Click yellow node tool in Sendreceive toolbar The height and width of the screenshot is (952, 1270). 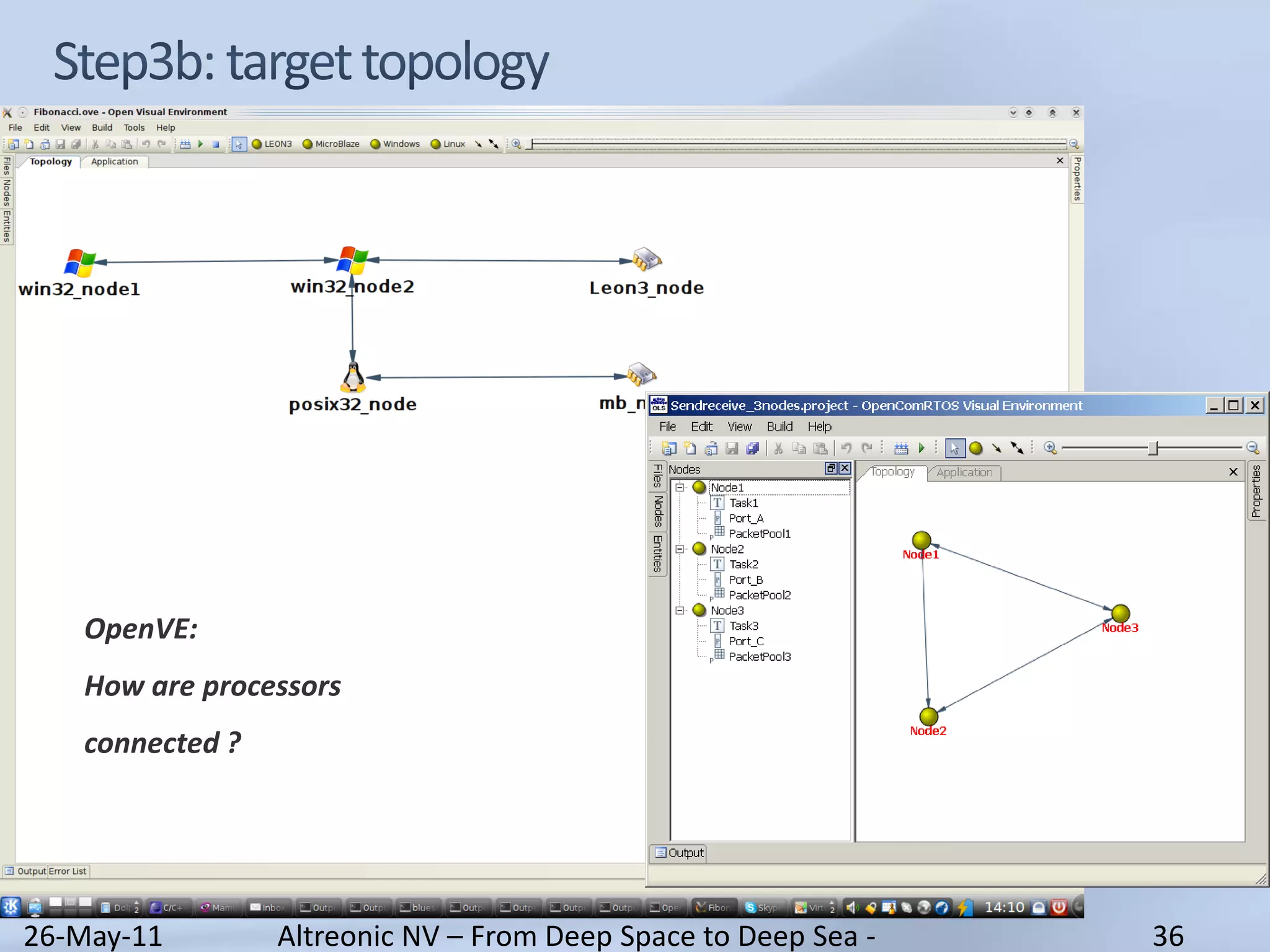[976, 448]
